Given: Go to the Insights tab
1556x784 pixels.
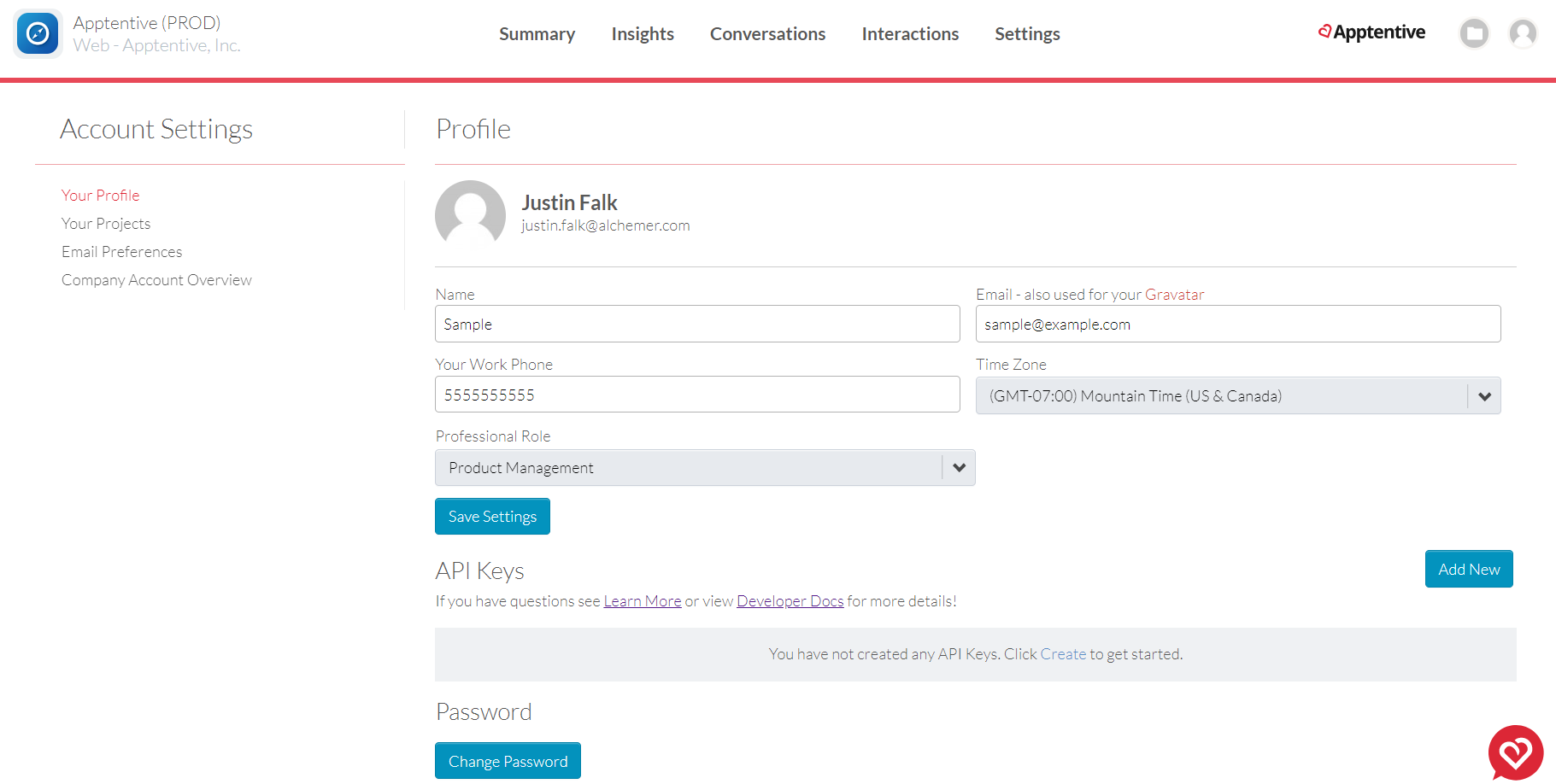Looking at the screenshot, I should coord(643,34).
